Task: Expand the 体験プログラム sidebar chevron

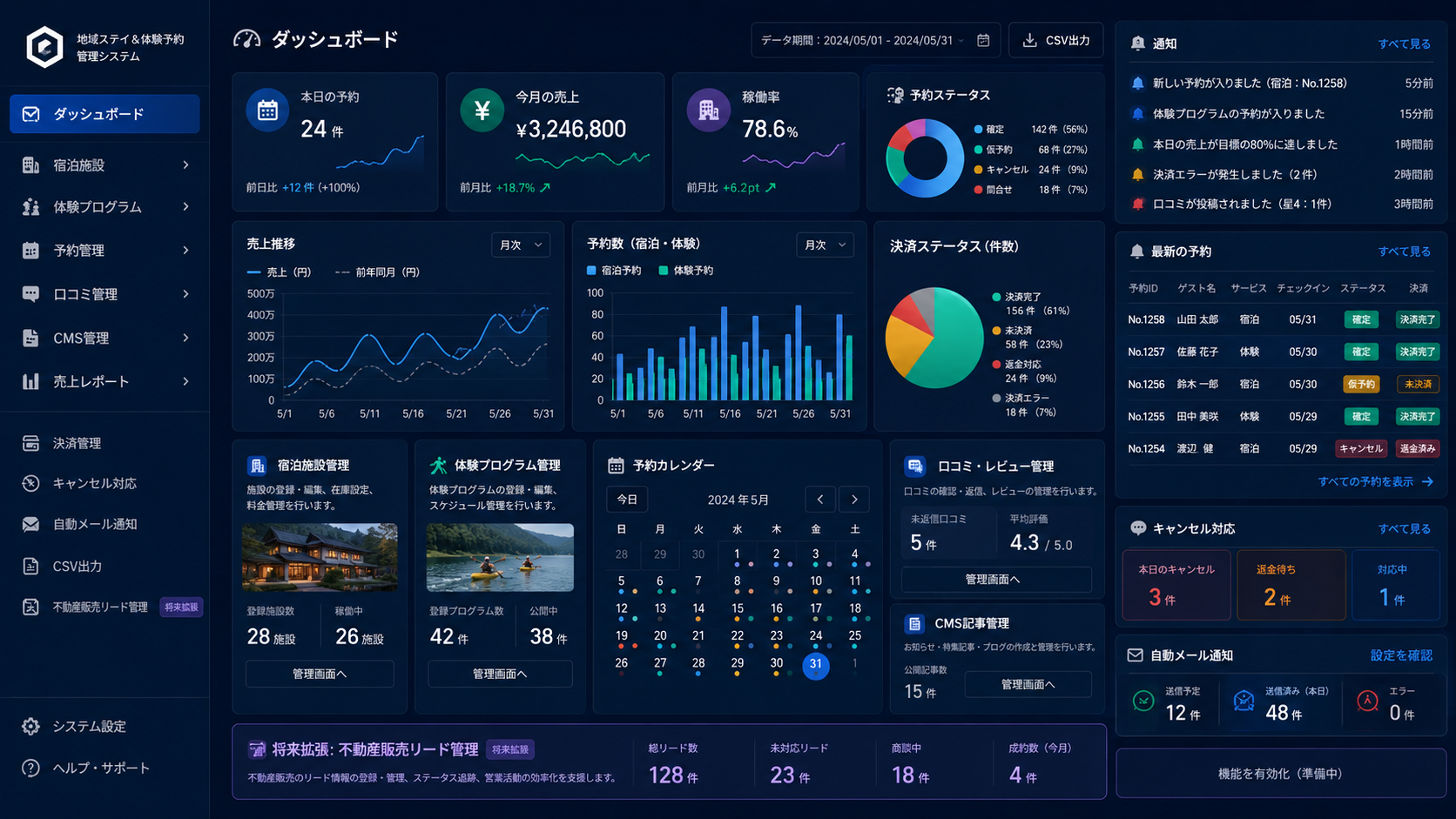Action: 185,207
